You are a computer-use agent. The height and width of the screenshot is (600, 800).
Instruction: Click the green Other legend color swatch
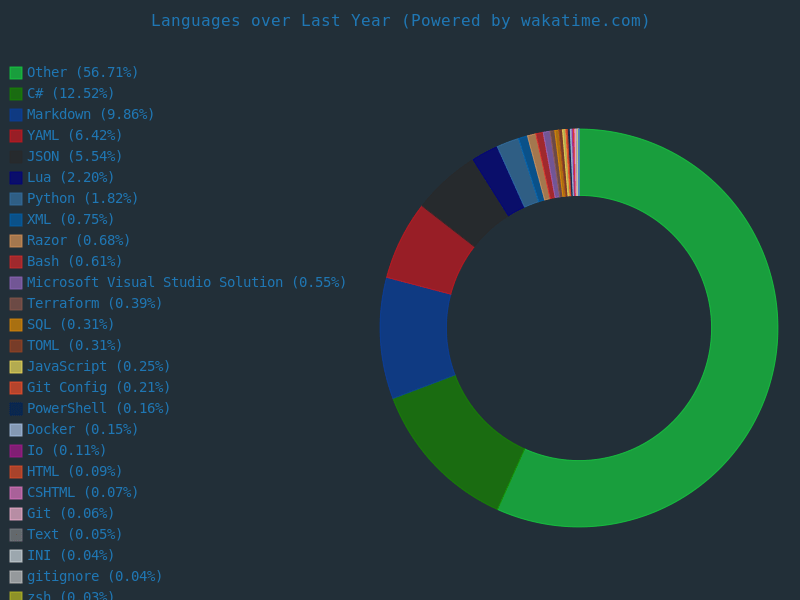(16, 73)
